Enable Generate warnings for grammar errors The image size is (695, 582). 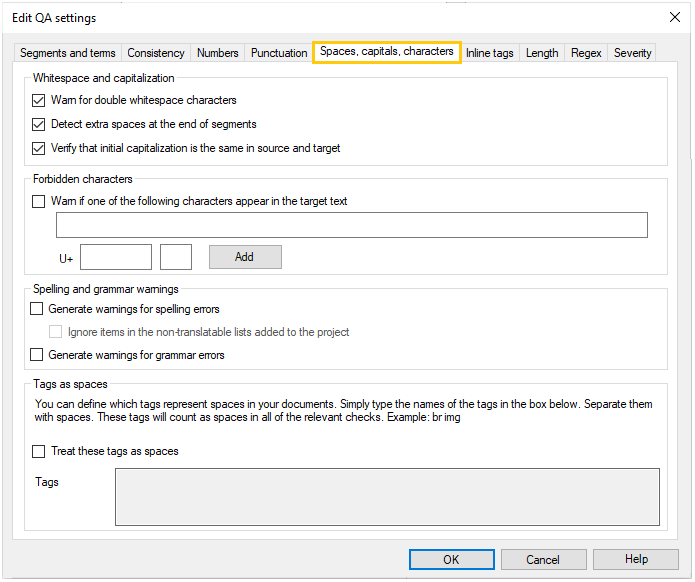tap(36, 355)
